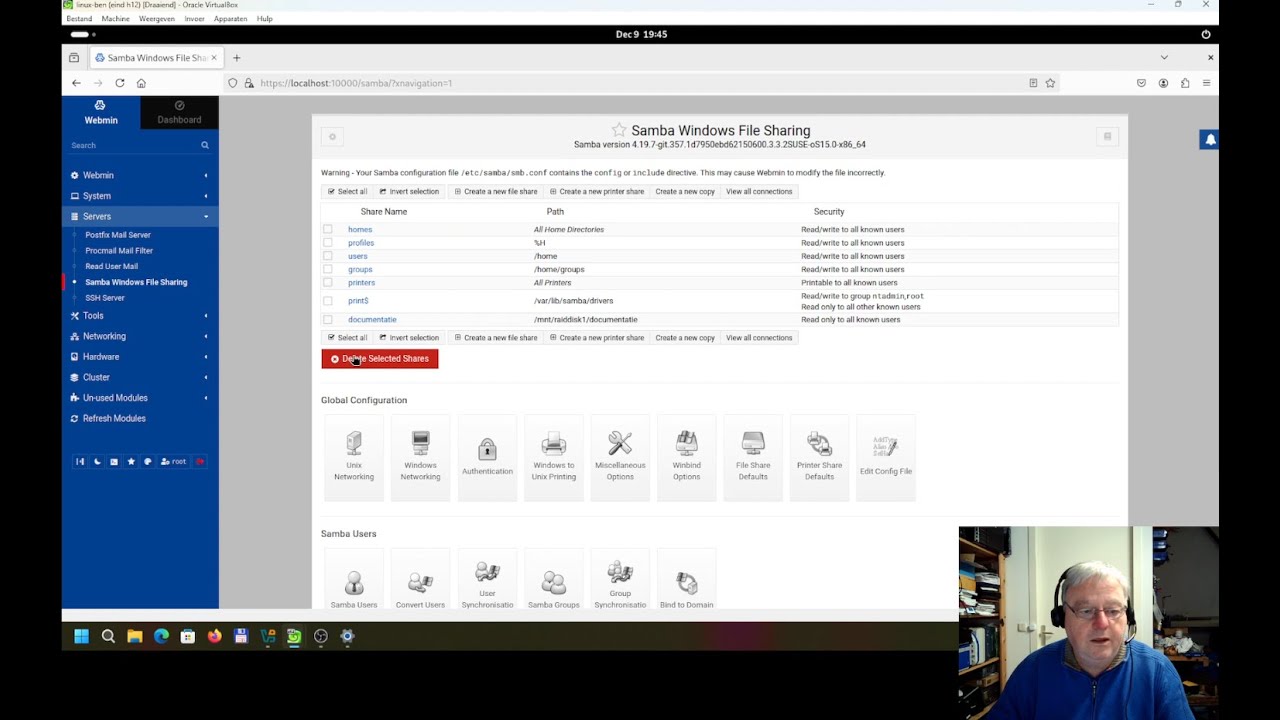Check the box for the groups share
The image size is (1280, 720).
[x=327, y=269]
